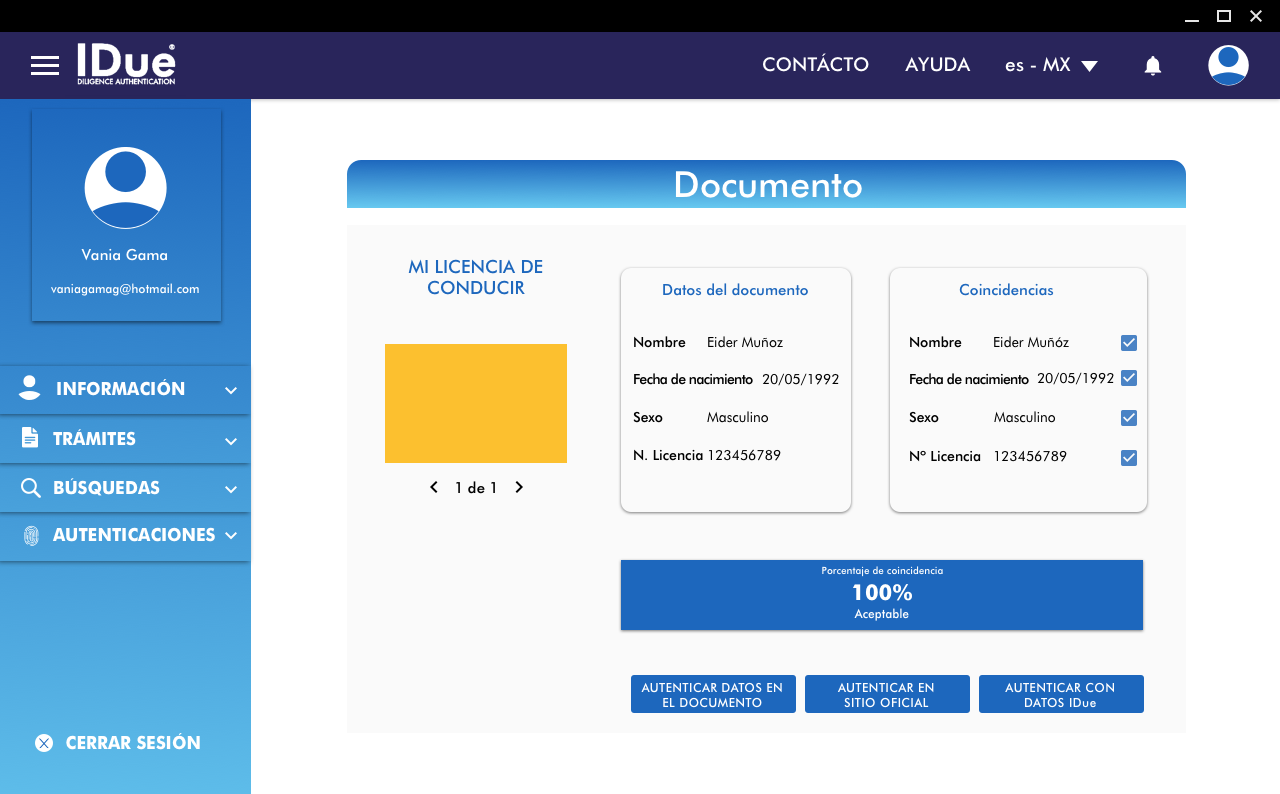Click the Trámites document icon

30,438
